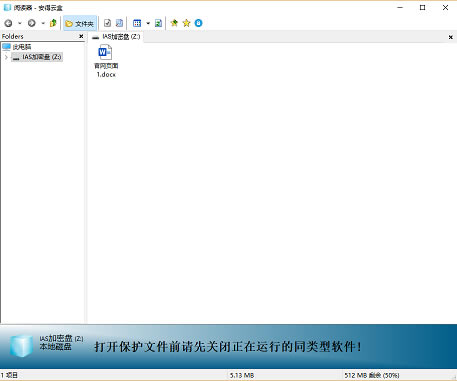The width and height of the screenshot is (457, 381).
Task: Click the round blue icon in the toolbar
Action: pyautogui.click(x=198, y=23)
